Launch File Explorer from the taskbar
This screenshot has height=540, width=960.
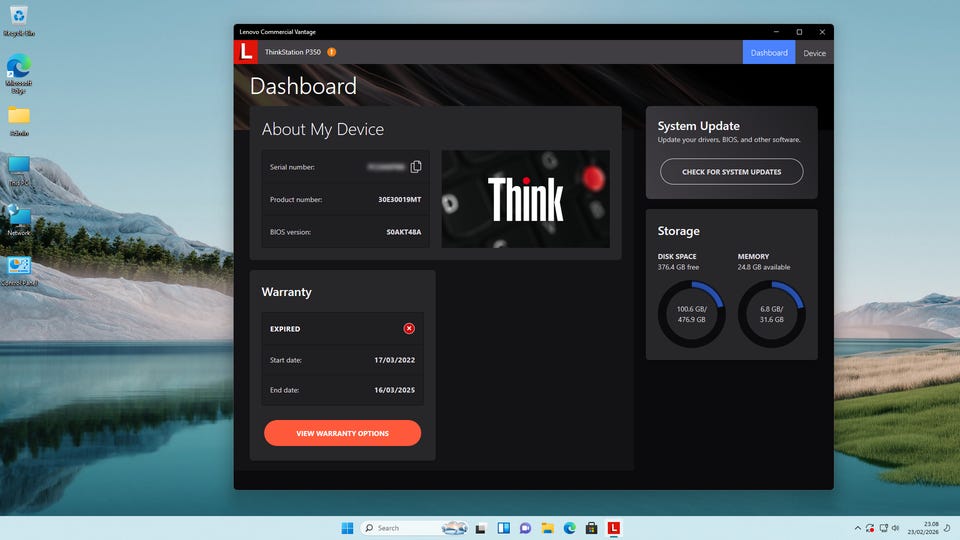pos(548,528)
